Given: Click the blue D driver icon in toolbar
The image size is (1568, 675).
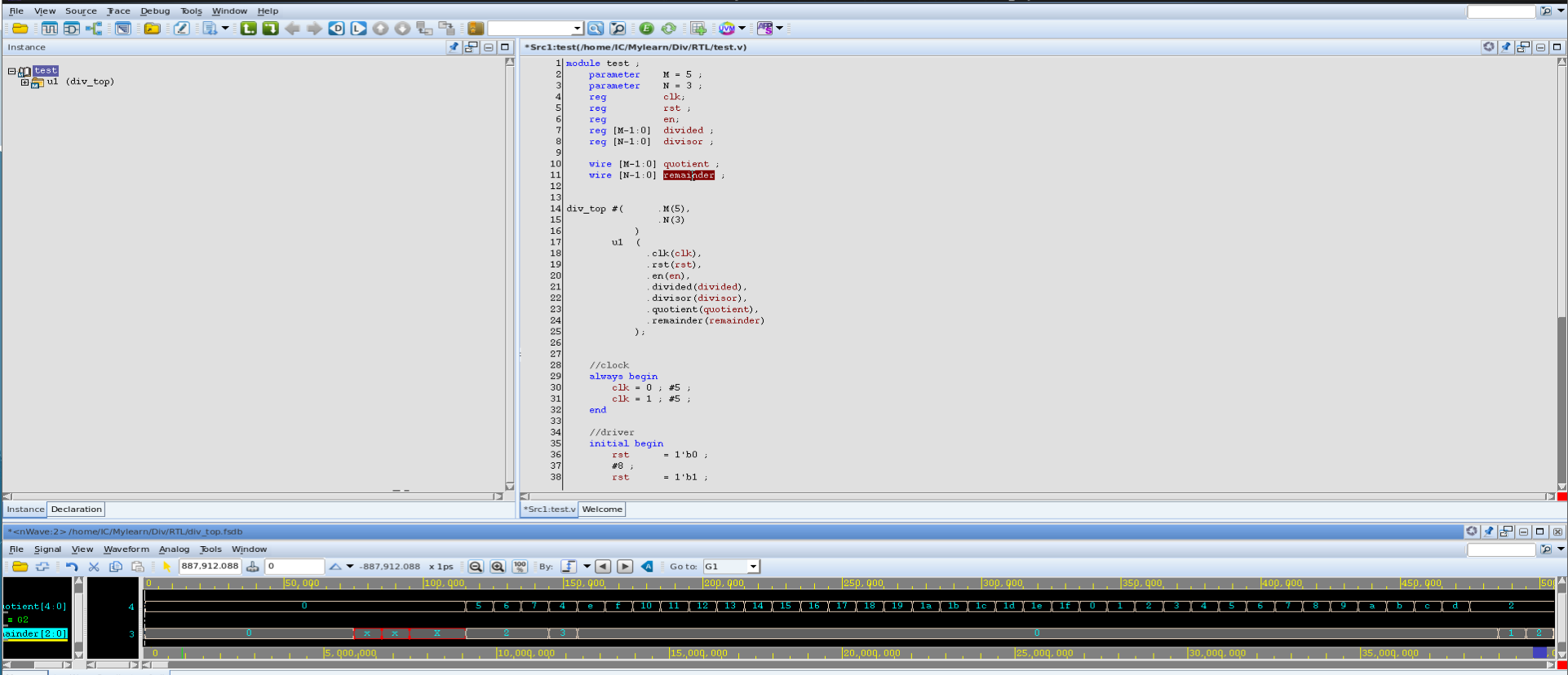Looking at the screenshot, I should click(336, 29).
